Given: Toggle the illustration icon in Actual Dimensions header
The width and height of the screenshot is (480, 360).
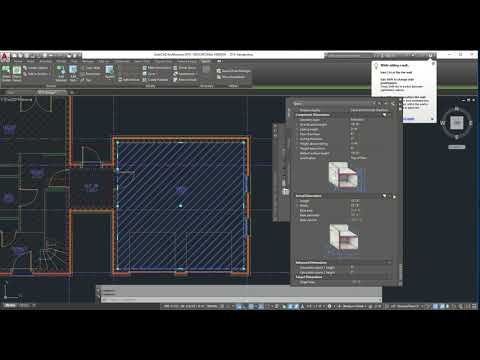Looking at the screenshot, I should pos(384,196).
